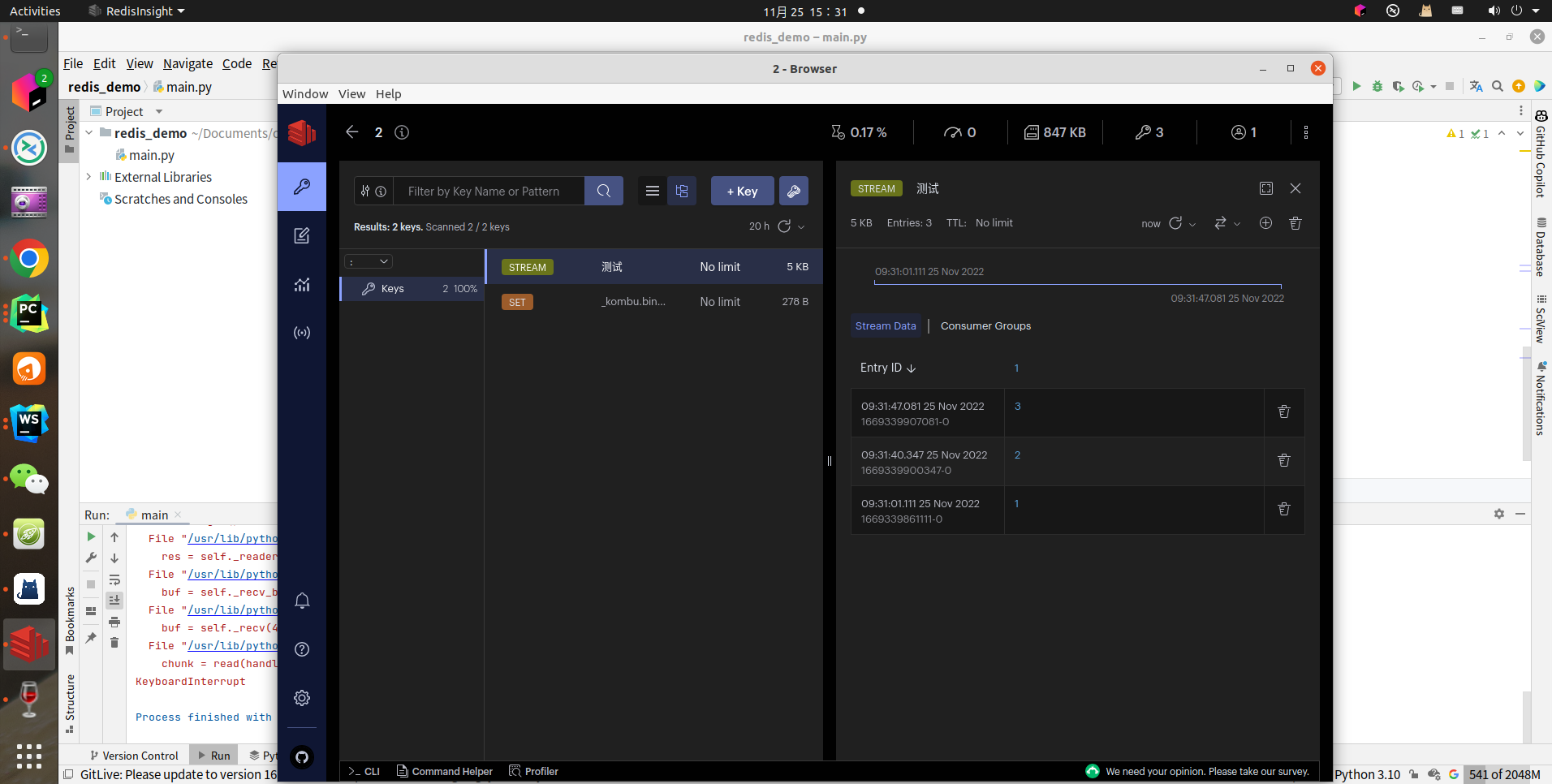Click the + Key button
The width and height of the screenshot is (1552, 784).
pyautogui.click(x=742, y=192)
